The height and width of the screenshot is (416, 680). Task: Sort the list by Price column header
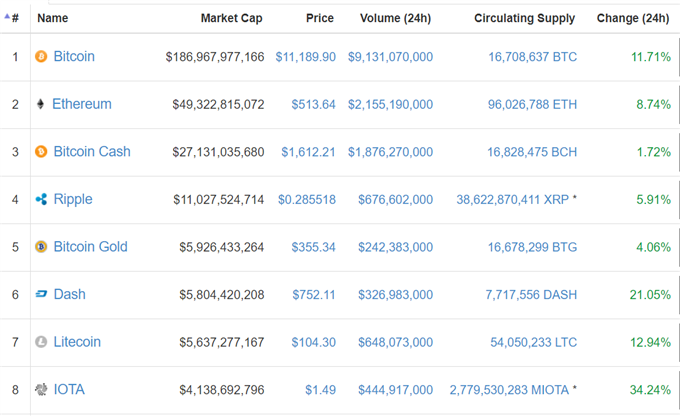[x=320, y=18]
